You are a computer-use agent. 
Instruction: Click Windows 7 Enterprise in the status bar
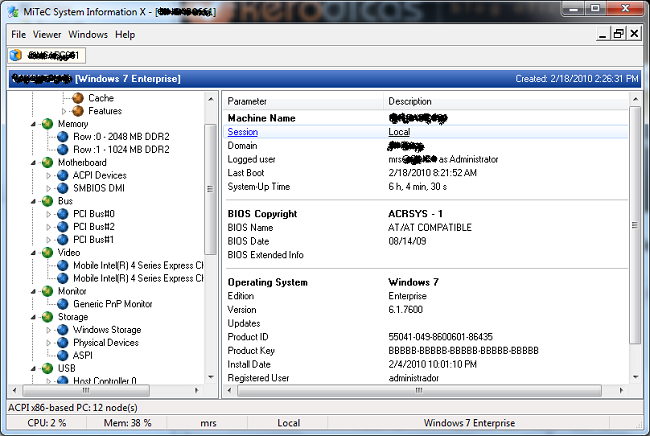[x=469, y=423]
